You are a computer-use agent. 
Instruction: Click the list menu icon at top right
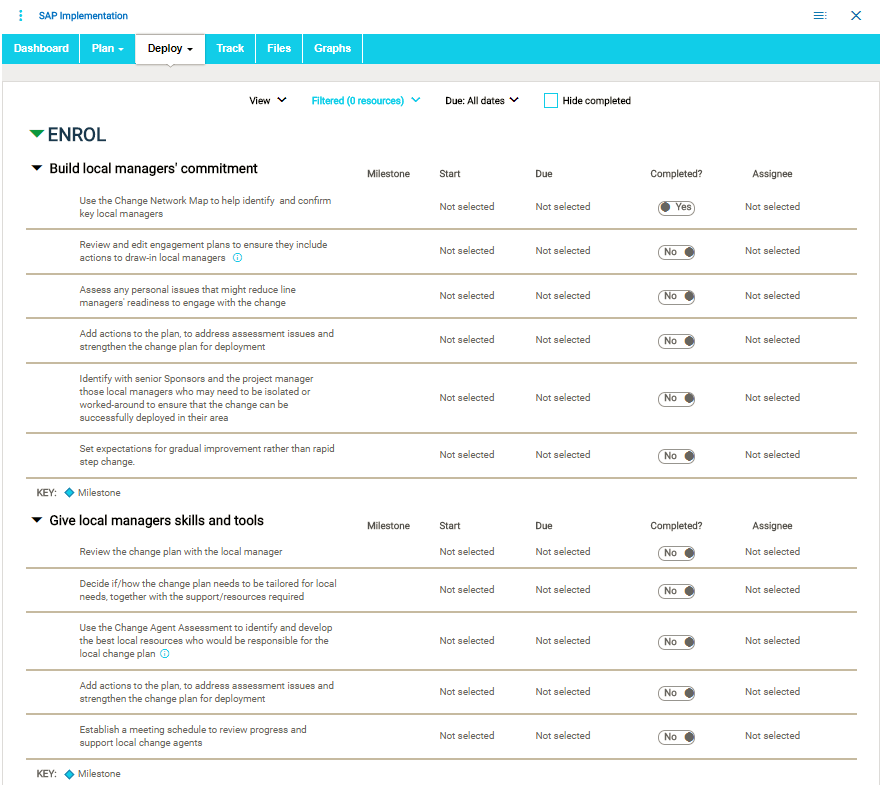820,16
